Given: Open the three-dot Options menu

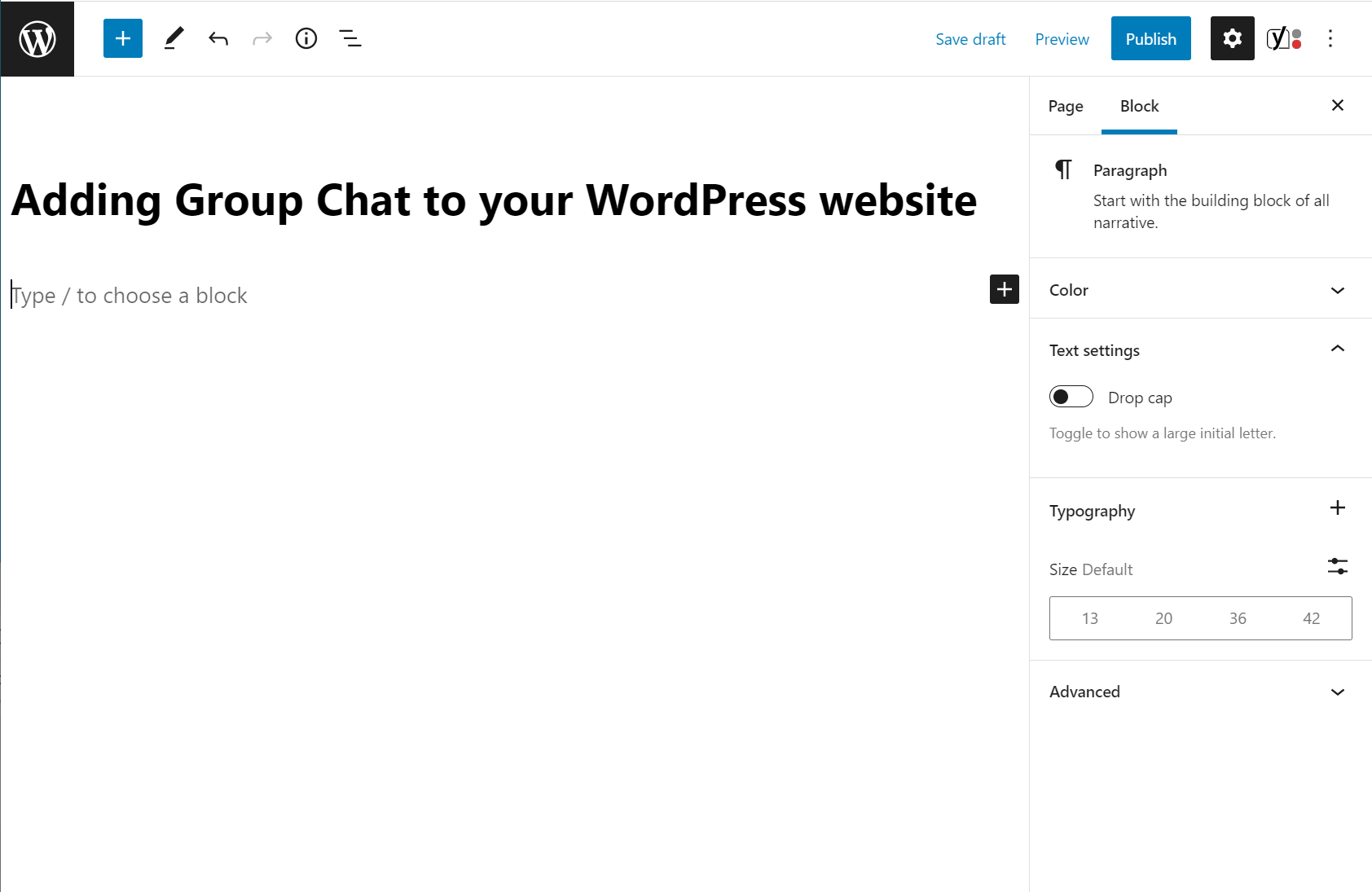Looking at the screenshot, I should [1330, 38].
